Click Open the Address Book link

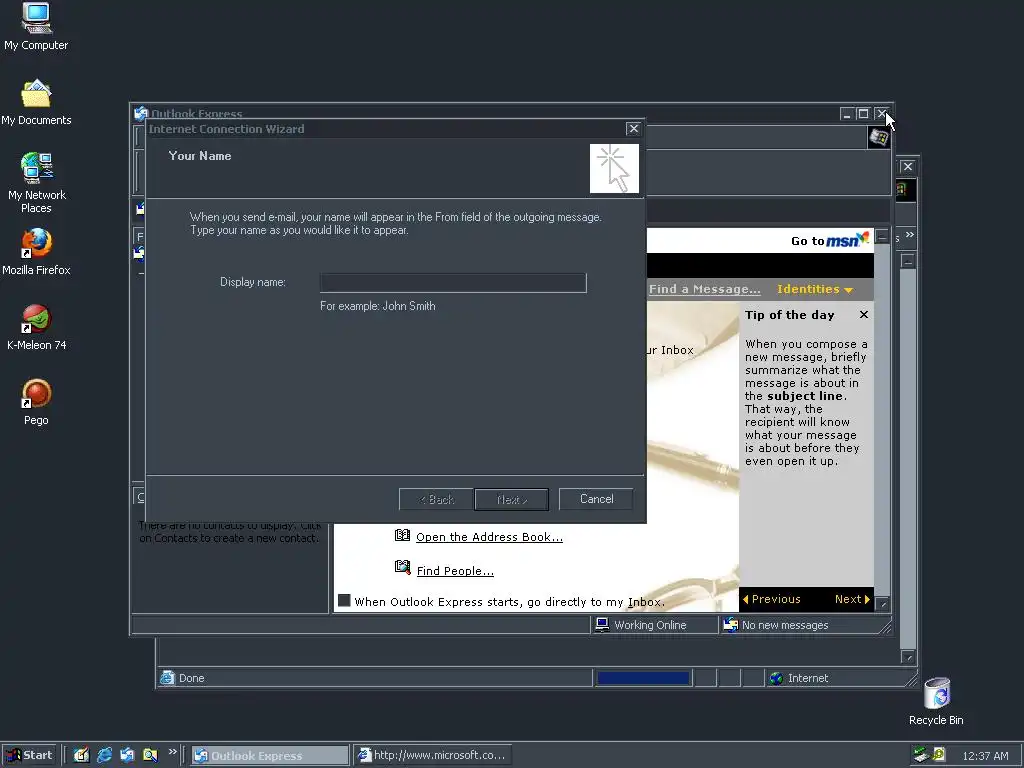point(489,537)
